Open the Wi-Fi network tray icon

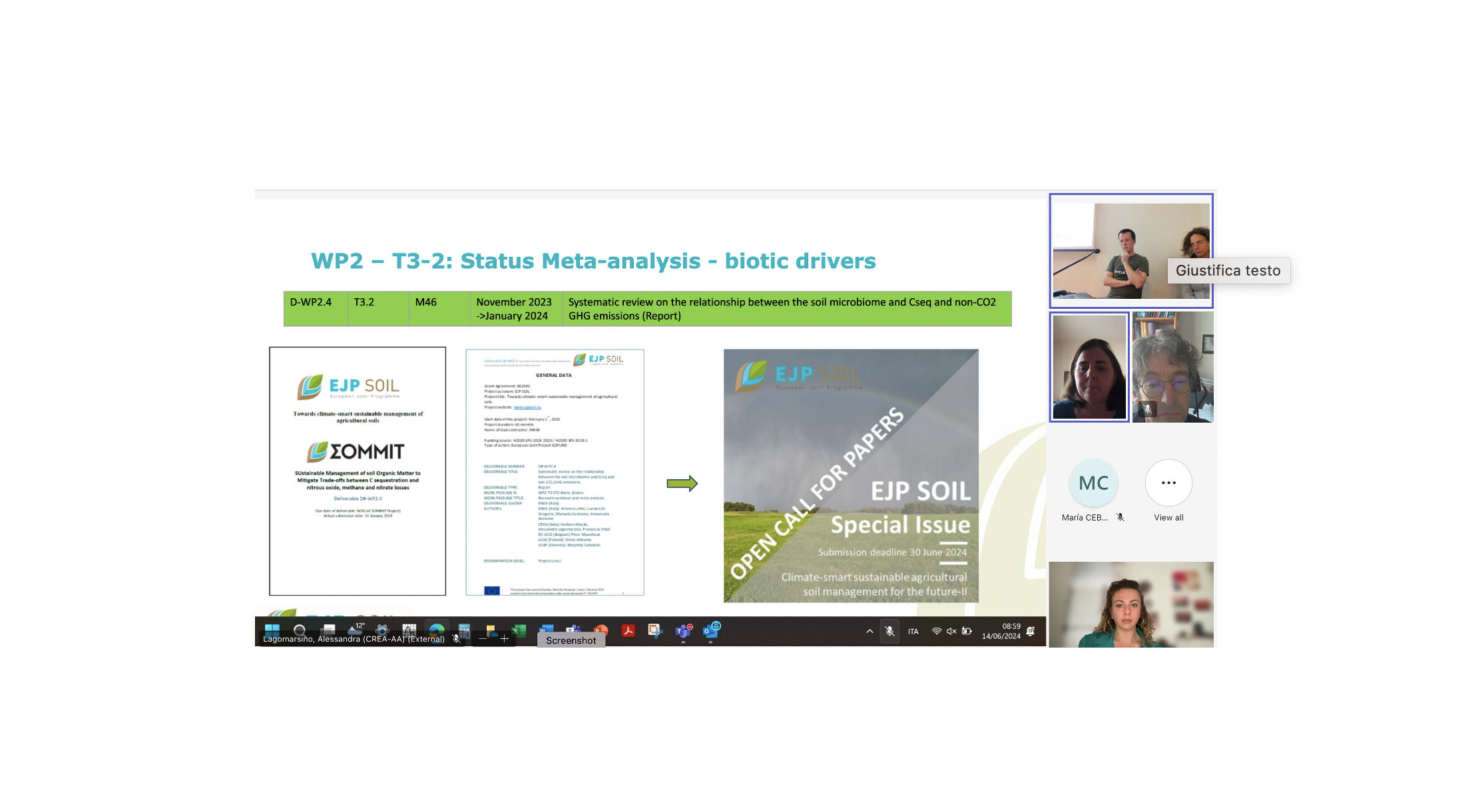pyautogui.click(x=936, y=631)
